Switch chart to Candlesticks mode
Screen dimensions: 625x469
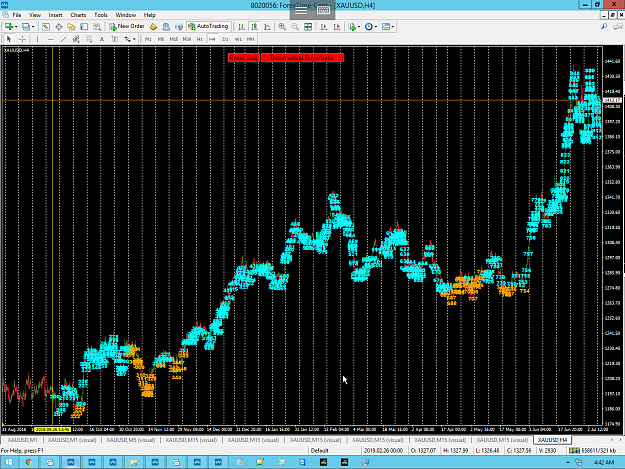(x=254, y=27)
